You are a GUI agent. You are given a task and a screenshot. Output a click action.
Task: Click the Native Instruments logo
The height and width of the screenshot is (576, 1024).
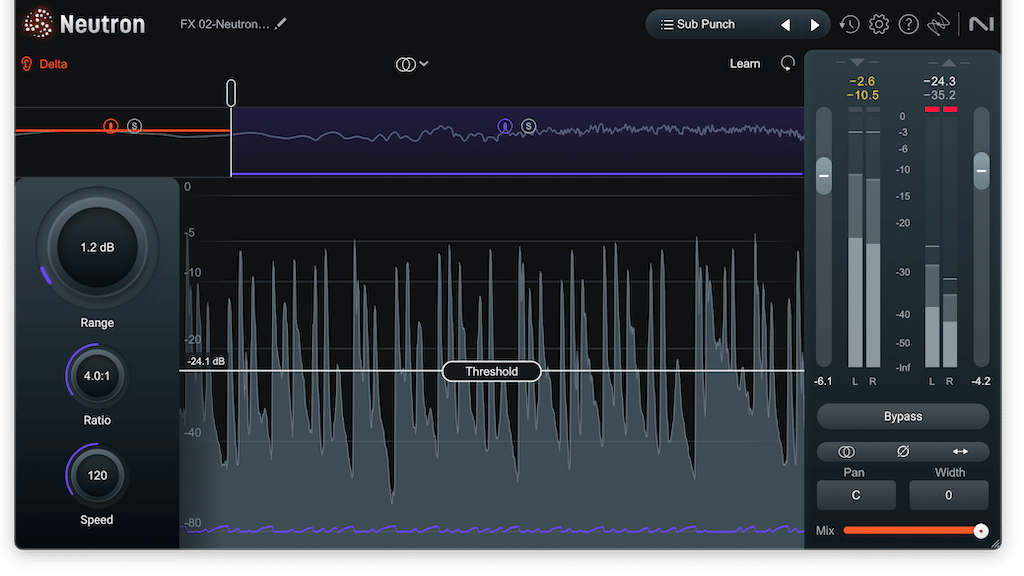click(981, 24)
